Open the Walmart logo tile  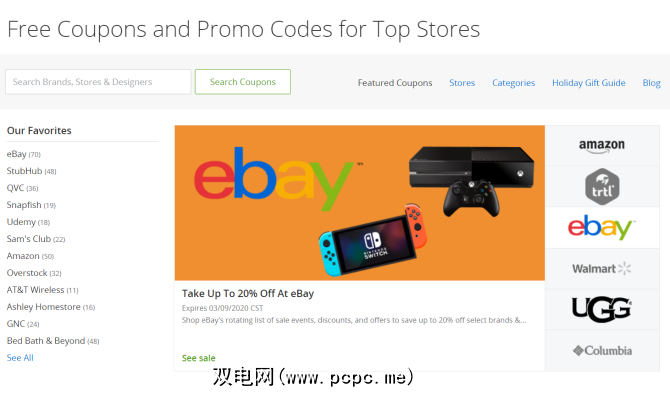[602, 269]
